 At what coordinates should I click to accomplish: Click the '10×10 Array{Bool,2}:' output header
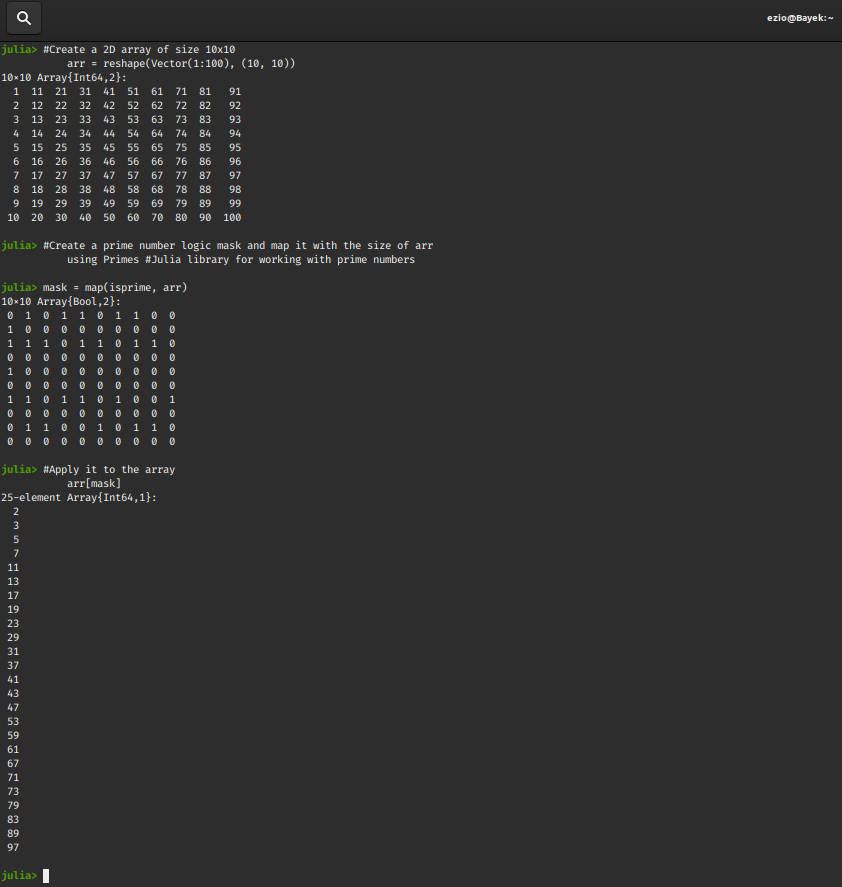(x=60, y=301)
